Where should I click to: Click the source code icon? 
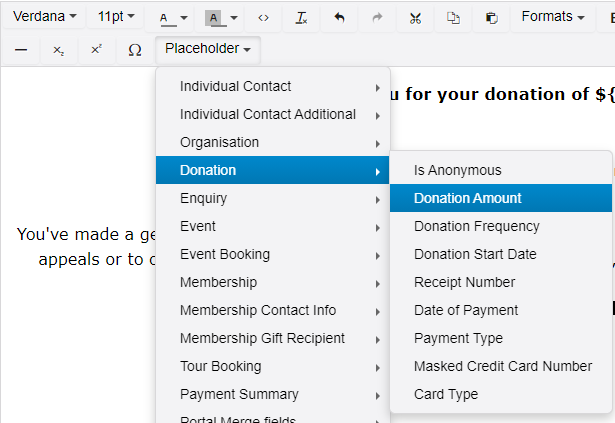point(264,18)
